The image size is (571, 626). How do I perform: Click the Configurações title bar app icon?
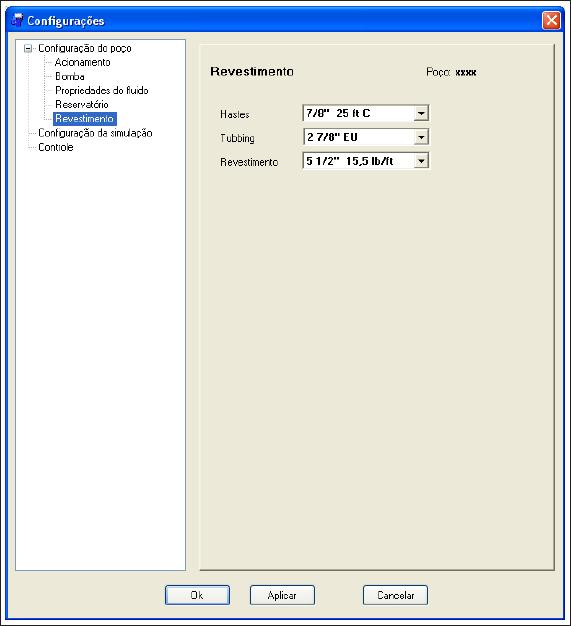tap(17, 20)
